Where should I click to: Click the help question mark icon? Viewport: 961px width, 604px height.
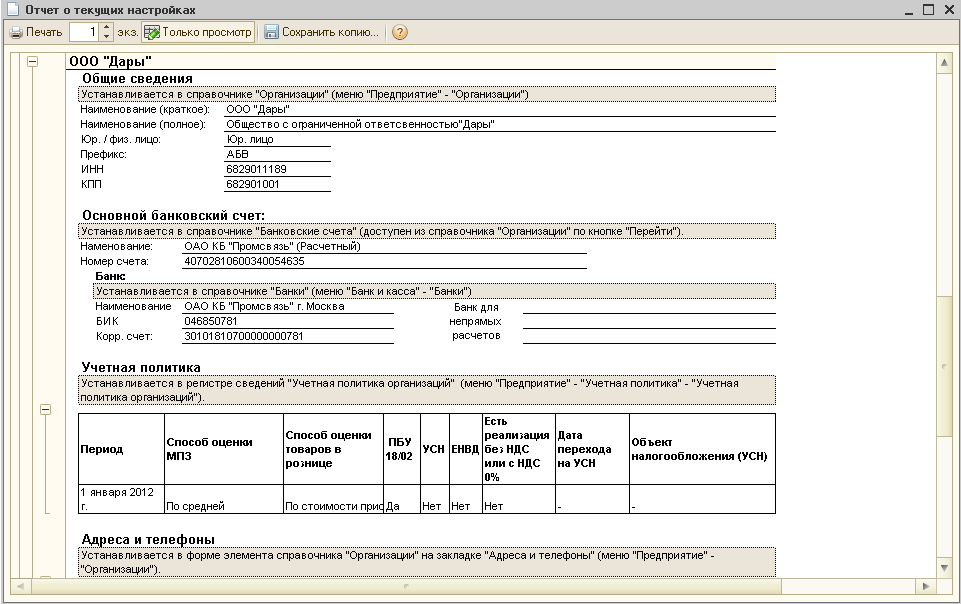point(400,32)
